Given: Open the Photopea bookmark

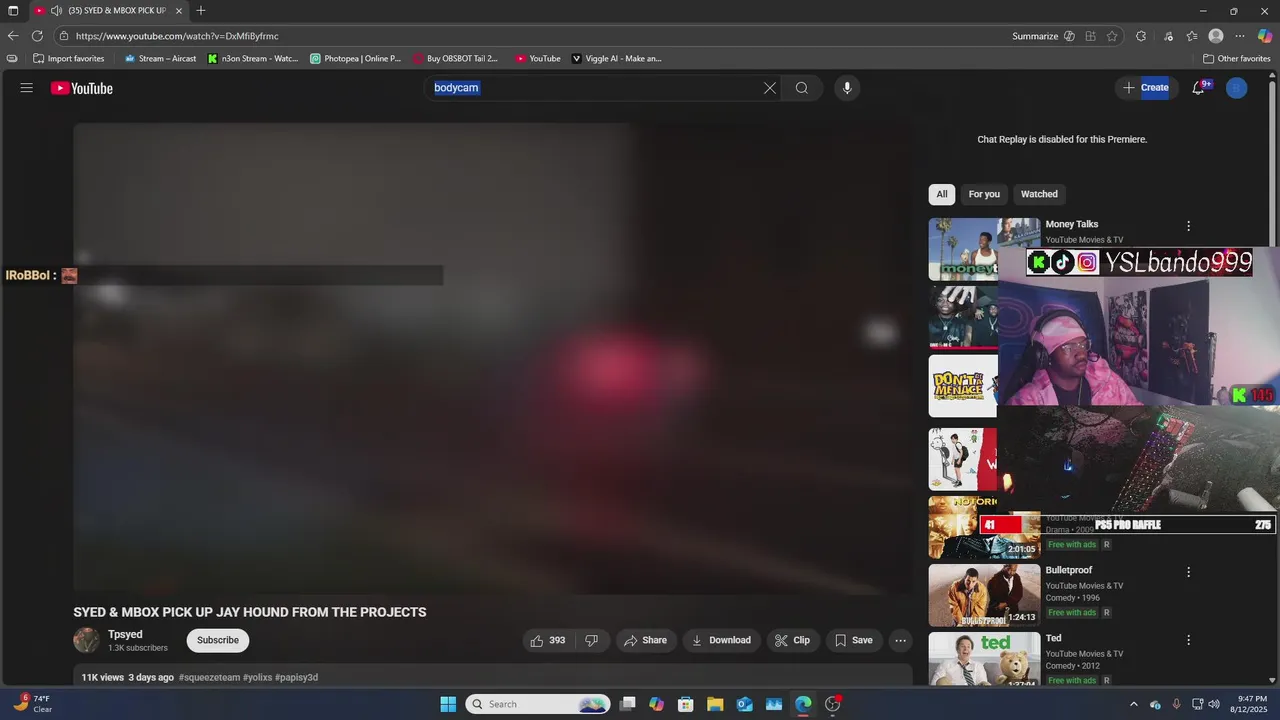Looking at the screenshot, I should [356, 58].
